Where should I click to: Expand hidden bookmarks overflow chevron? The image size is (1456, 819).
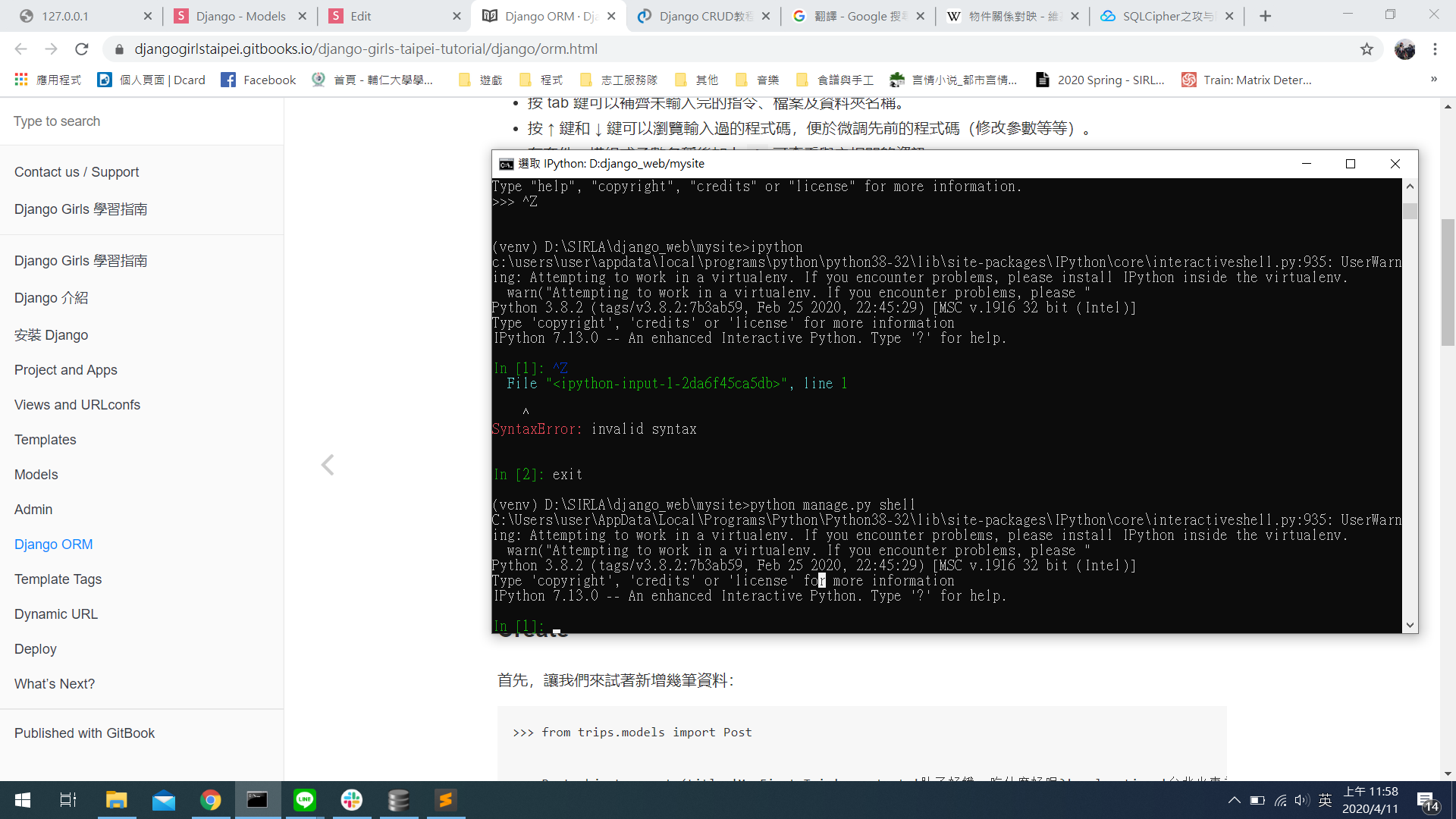(x=1433, y=80)
